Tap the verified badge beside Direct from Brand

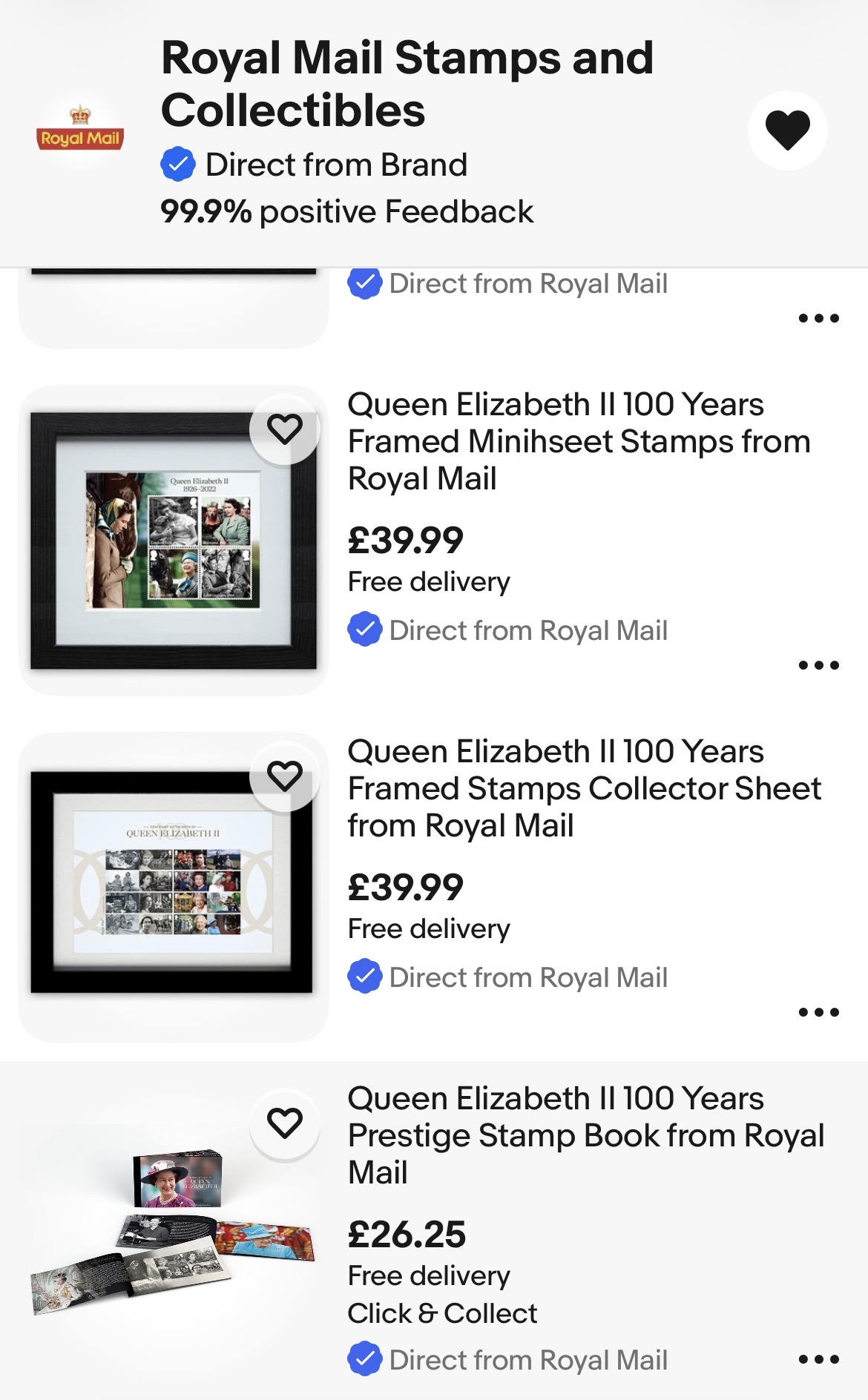pyautogui.click(x=178, y=165)
